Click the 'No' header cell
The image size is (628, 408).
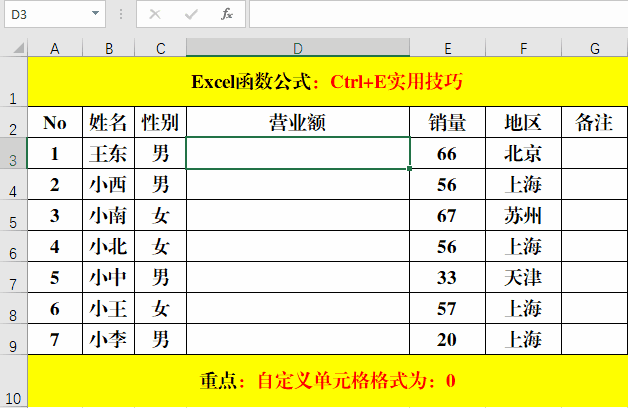[x=55, y=122]
